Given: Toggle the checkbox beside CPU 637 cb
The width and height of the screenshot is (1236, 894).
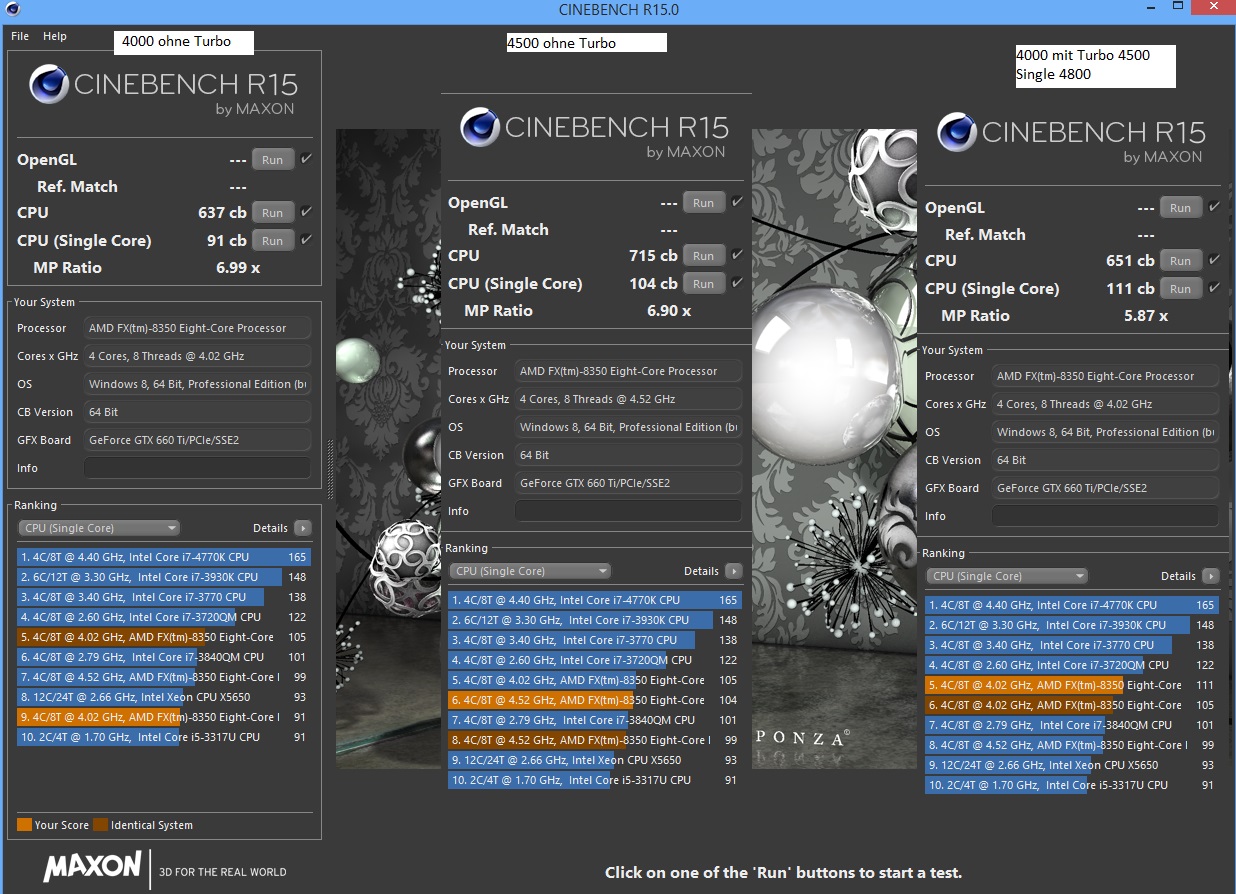Looking at the screenshot, I should pos(306,212).
